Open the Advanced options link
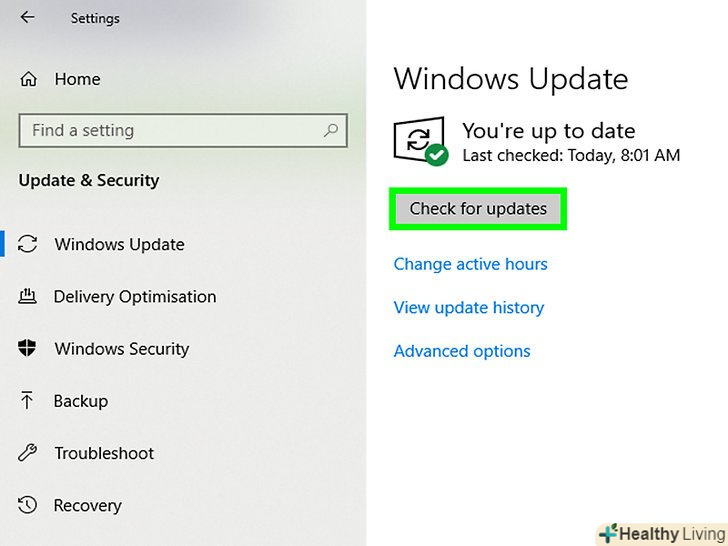This screenshot has height=546, width=728. click(462, 351)
